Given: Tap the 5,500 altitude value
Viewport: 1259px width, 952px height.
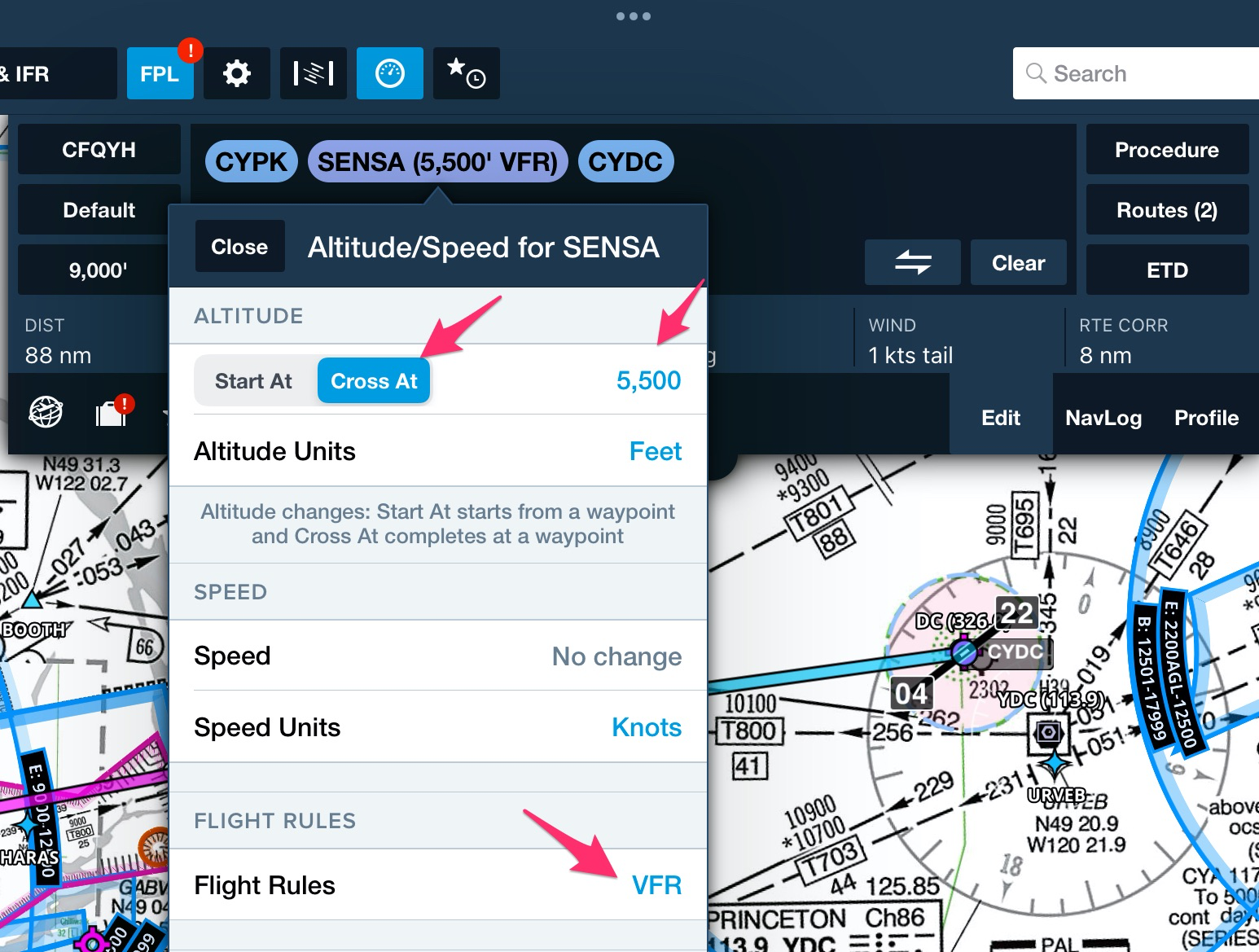Looking at the screenshot, I should 648,380.
